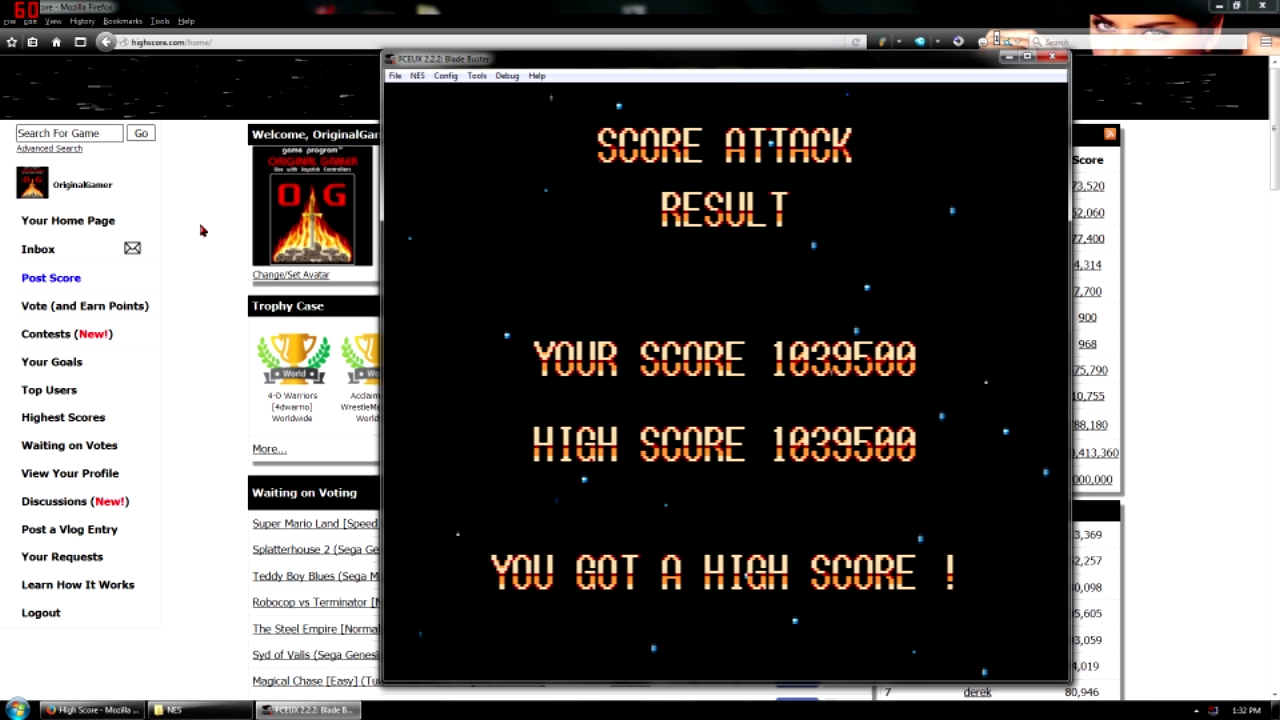Open the FCEUX NES menu
This screenshot has height=720, width=1280.
(x=417, y=76)
